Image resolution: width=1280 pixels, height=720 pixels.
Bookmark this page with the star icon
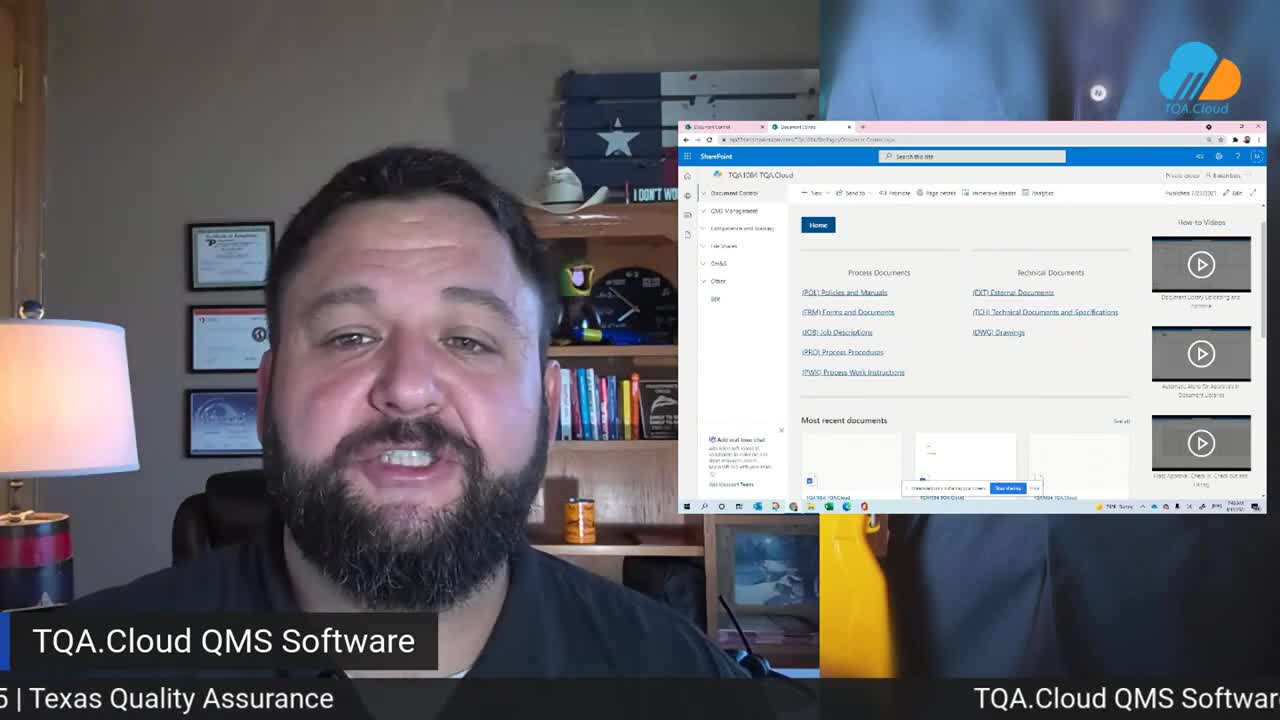pos(1223,140)
